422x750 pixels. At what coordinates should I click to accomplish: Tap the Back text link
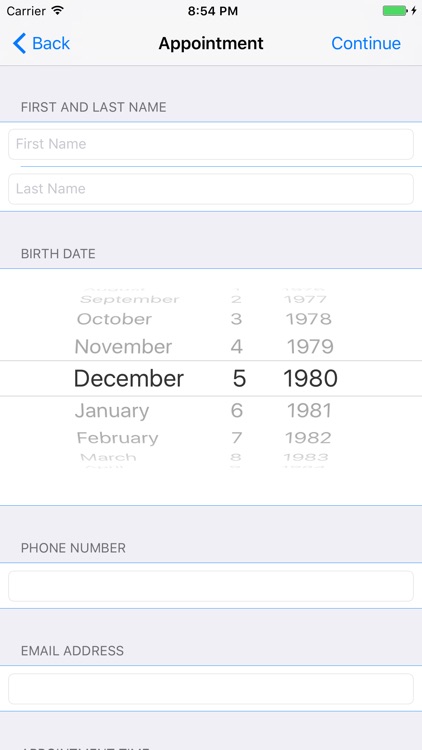tap(51, 44)
